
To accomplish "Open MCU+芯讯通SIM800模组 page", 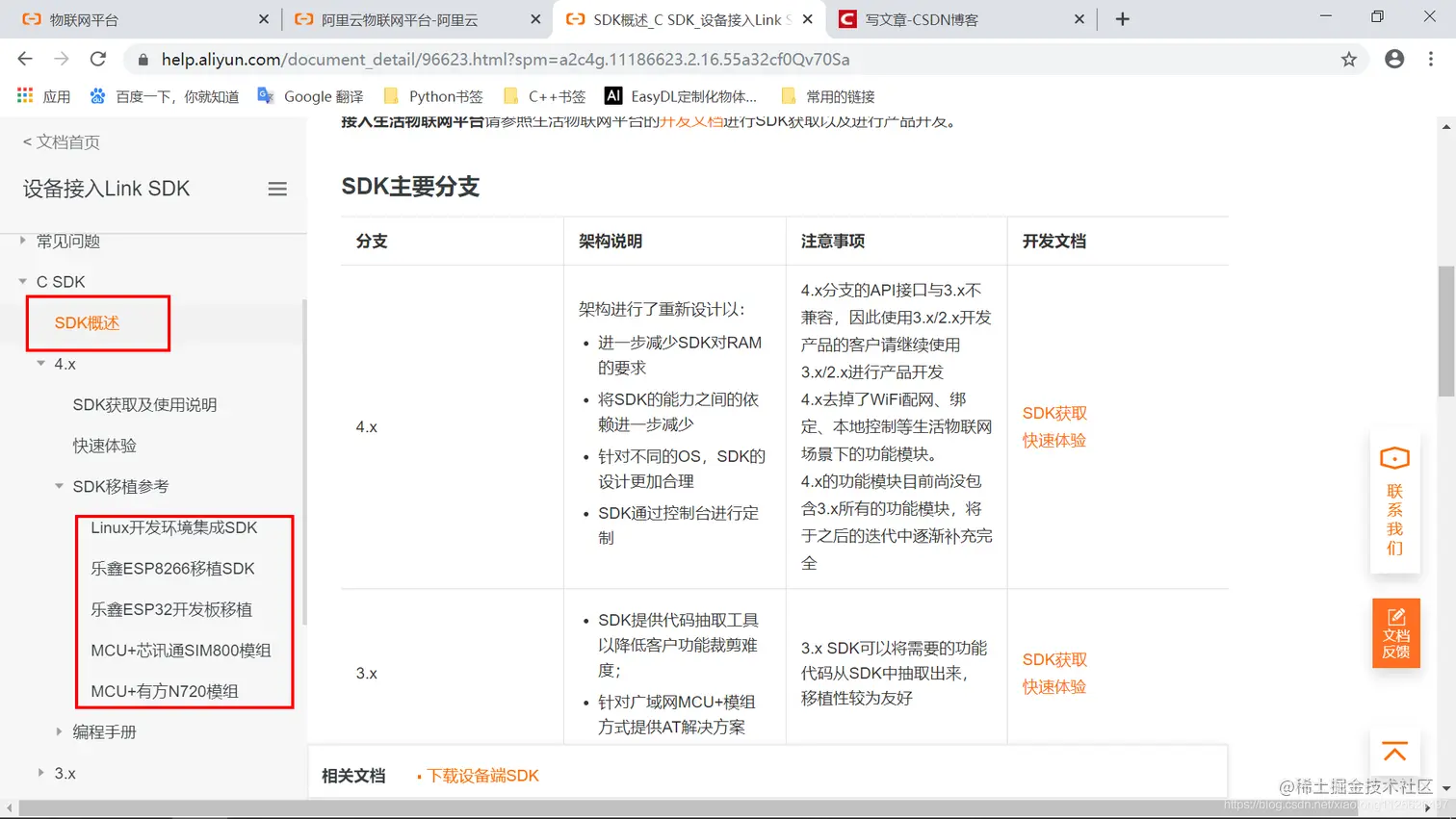I will 180,651.
